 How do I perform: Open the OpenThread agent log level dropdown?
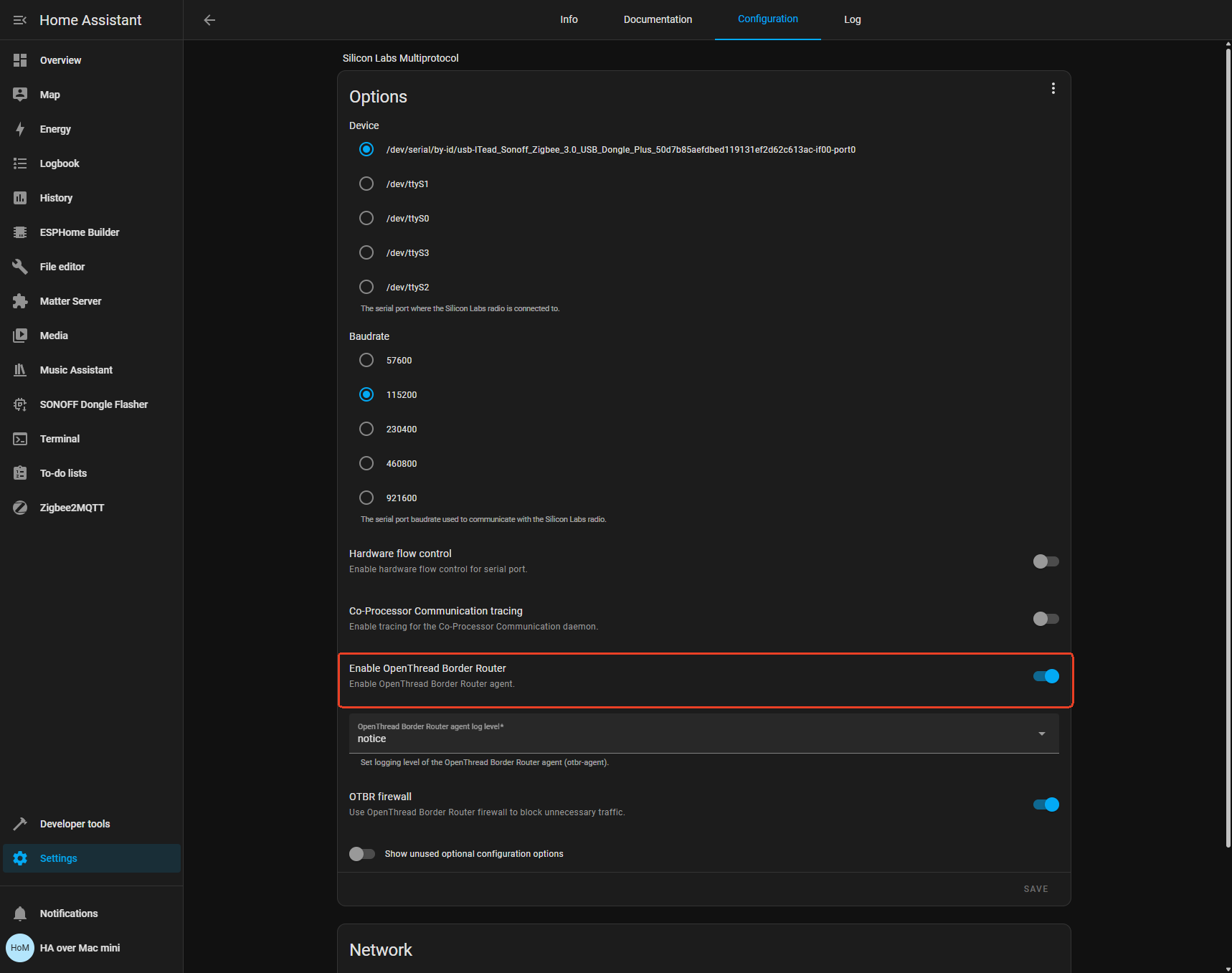[704, 733]
